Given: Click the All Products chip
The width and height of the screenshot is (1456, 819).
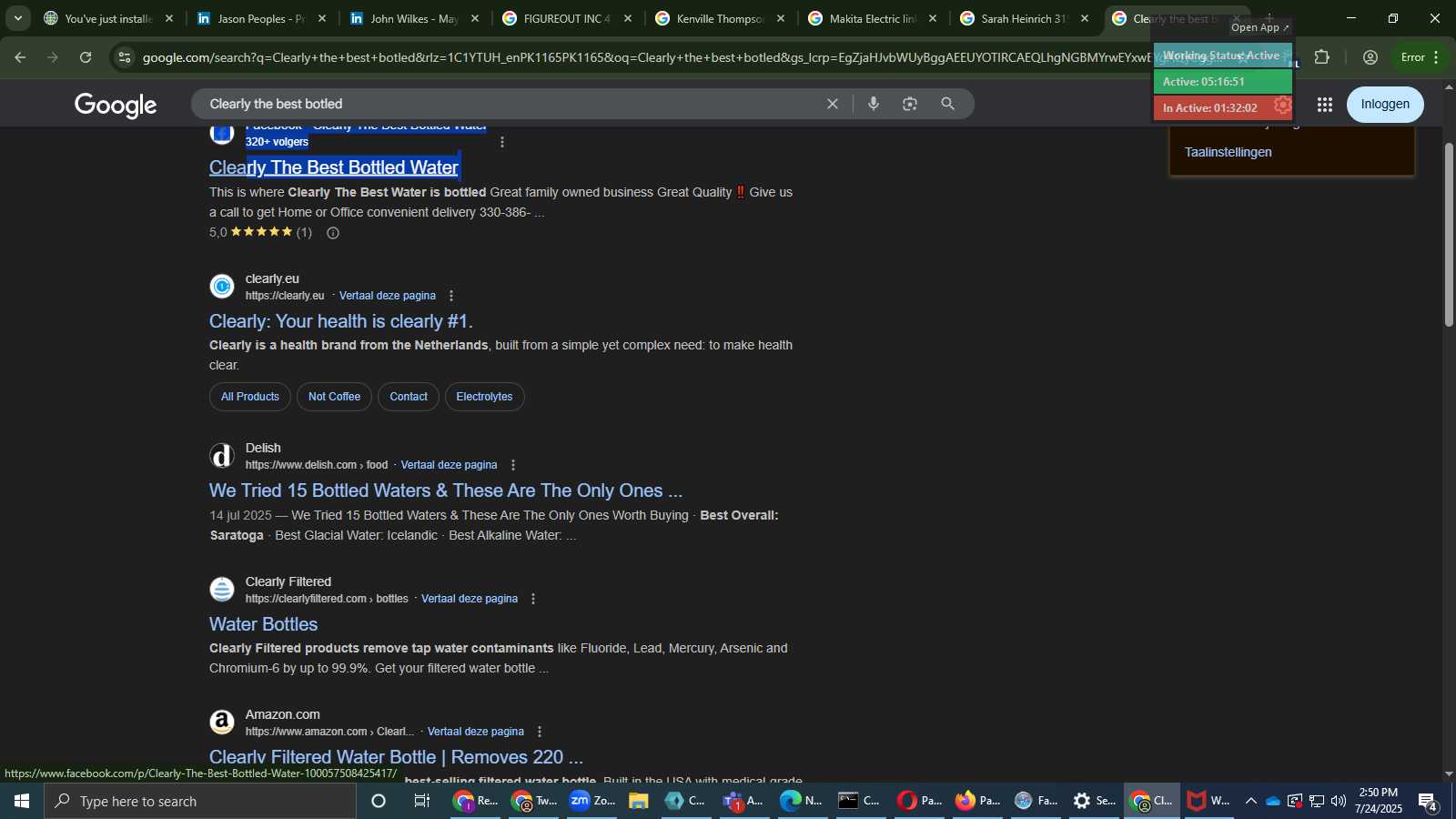Looking at the screenshot, I should (x=250, y=397).
